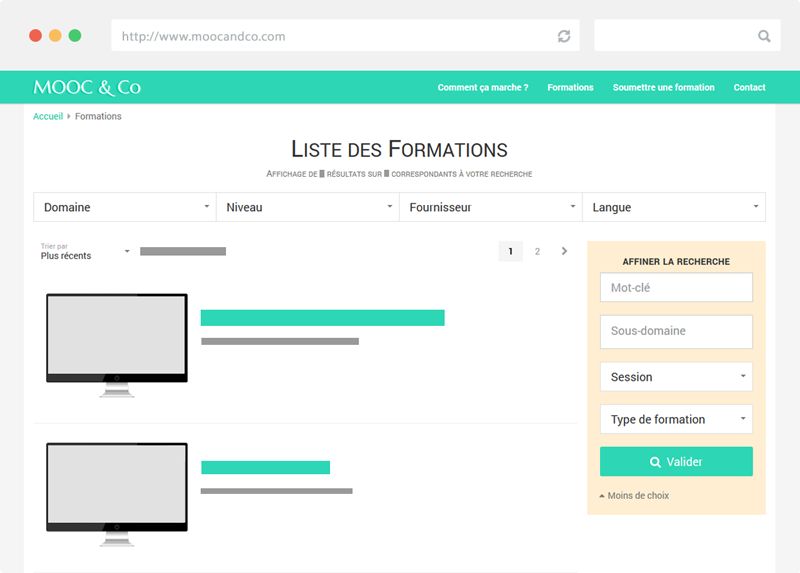This screenshot has height=573, width=800.
Task: Open Soumettre une formation page
Action: point(663,88)
